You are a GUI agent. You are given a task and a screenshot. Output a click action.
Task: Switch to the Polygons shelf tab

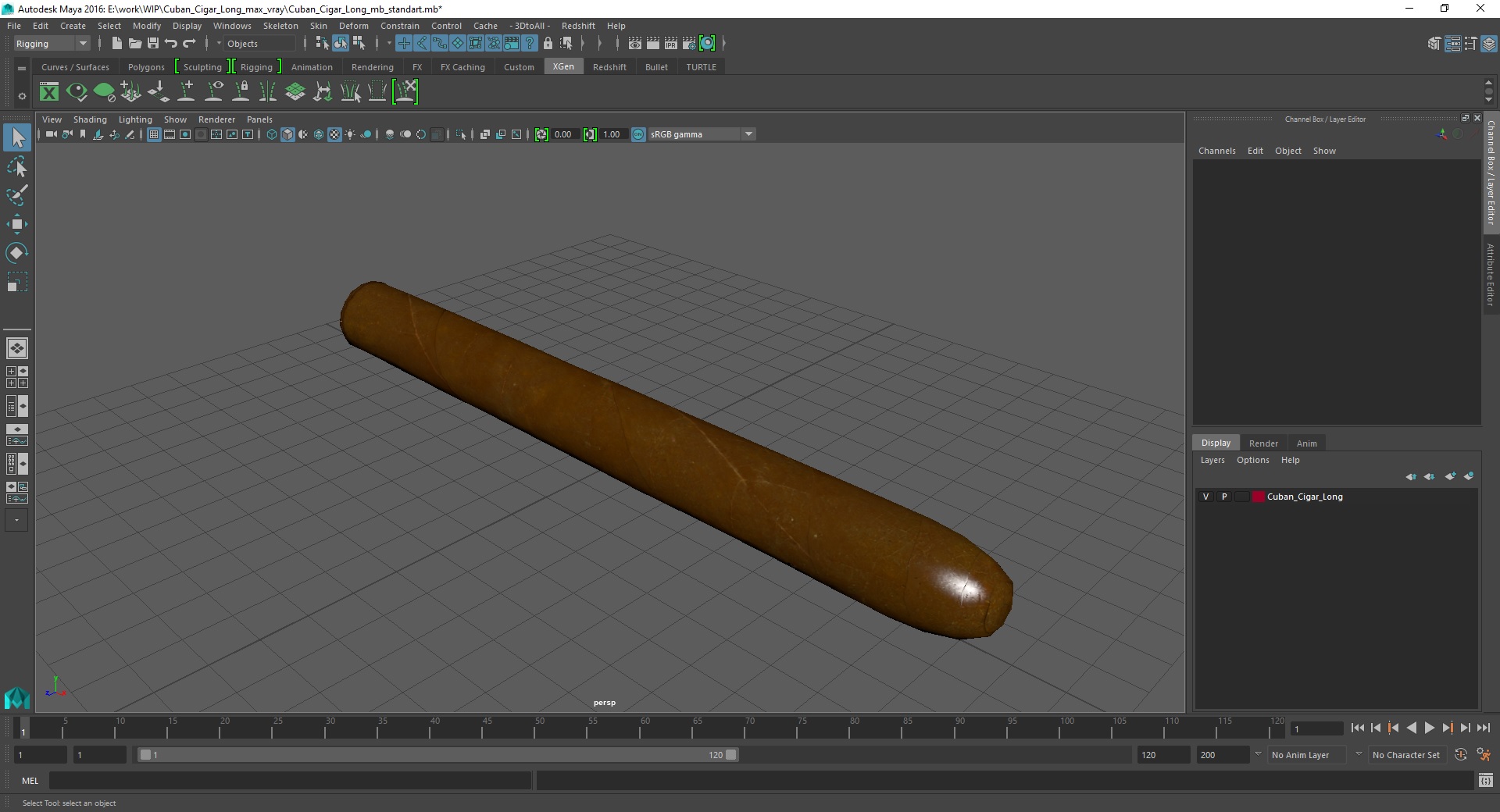coord(146,67)
